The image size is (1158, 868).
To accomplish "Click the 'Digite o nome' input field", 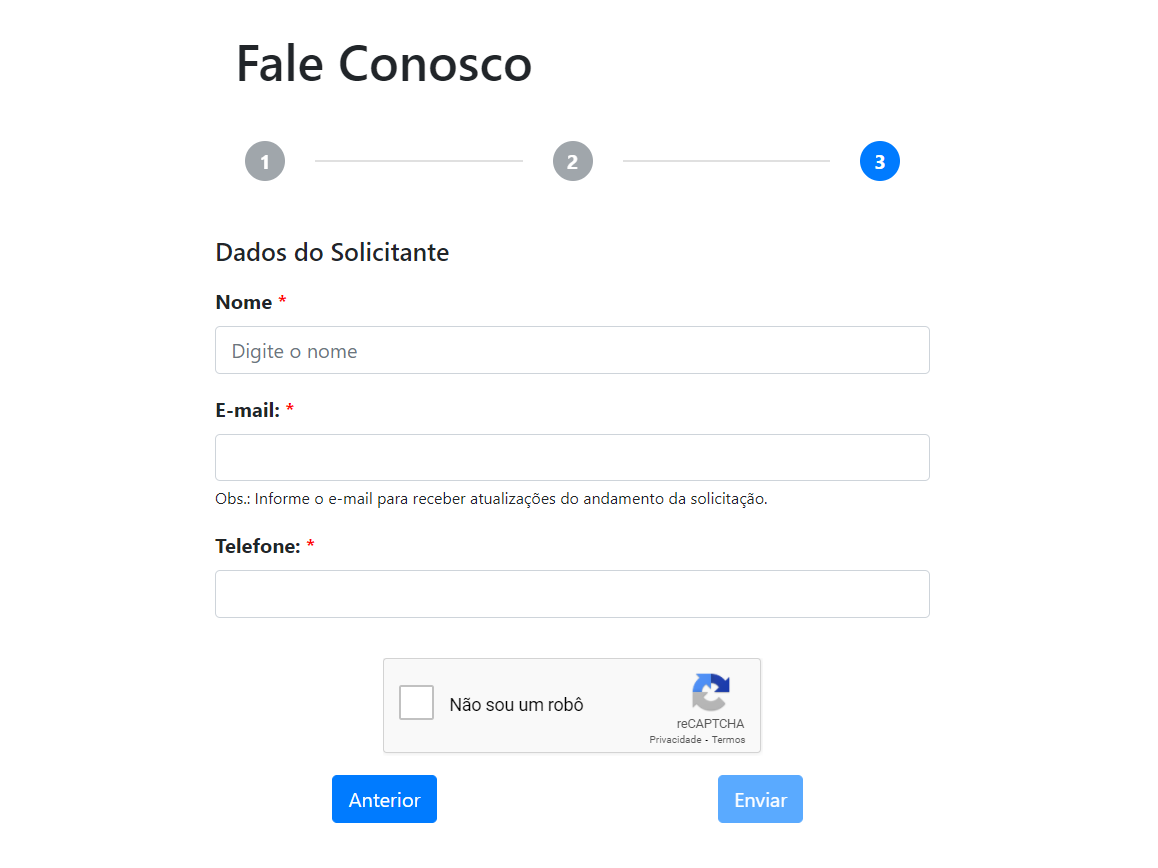I will click(x=572, y=350).
